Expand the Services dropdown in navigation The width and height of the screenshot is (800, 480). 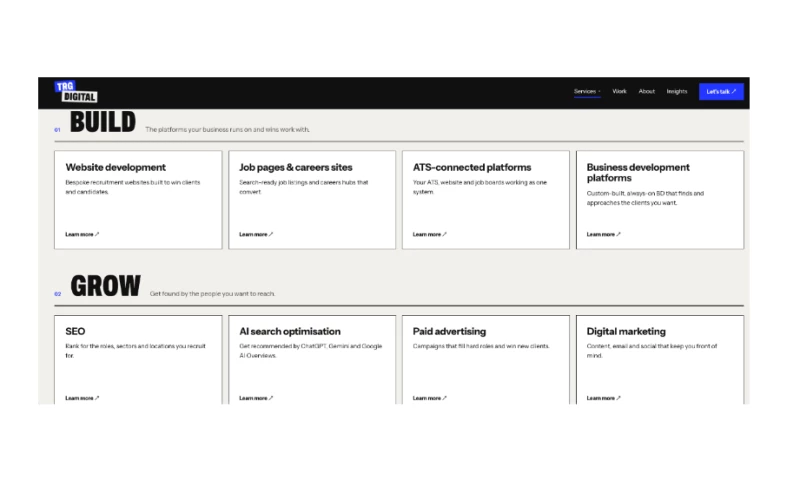[x=587, y=91]
